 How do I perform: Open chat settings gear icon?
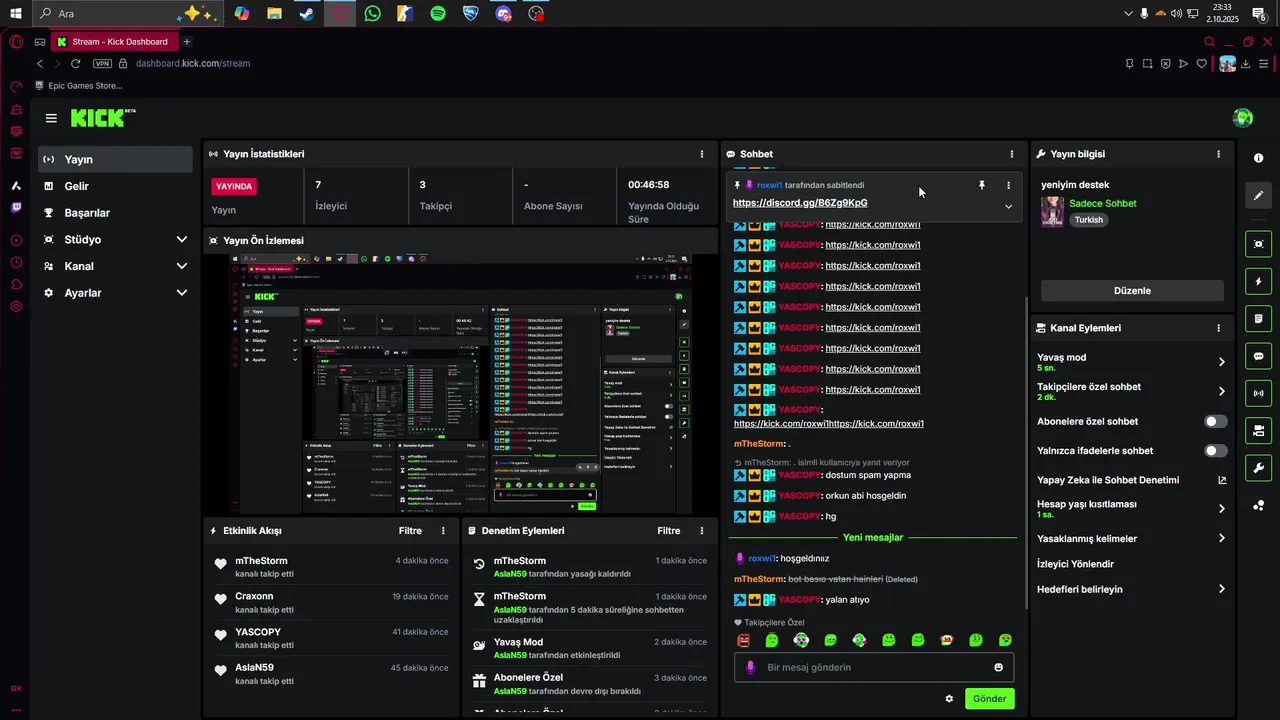click(949, 699)
